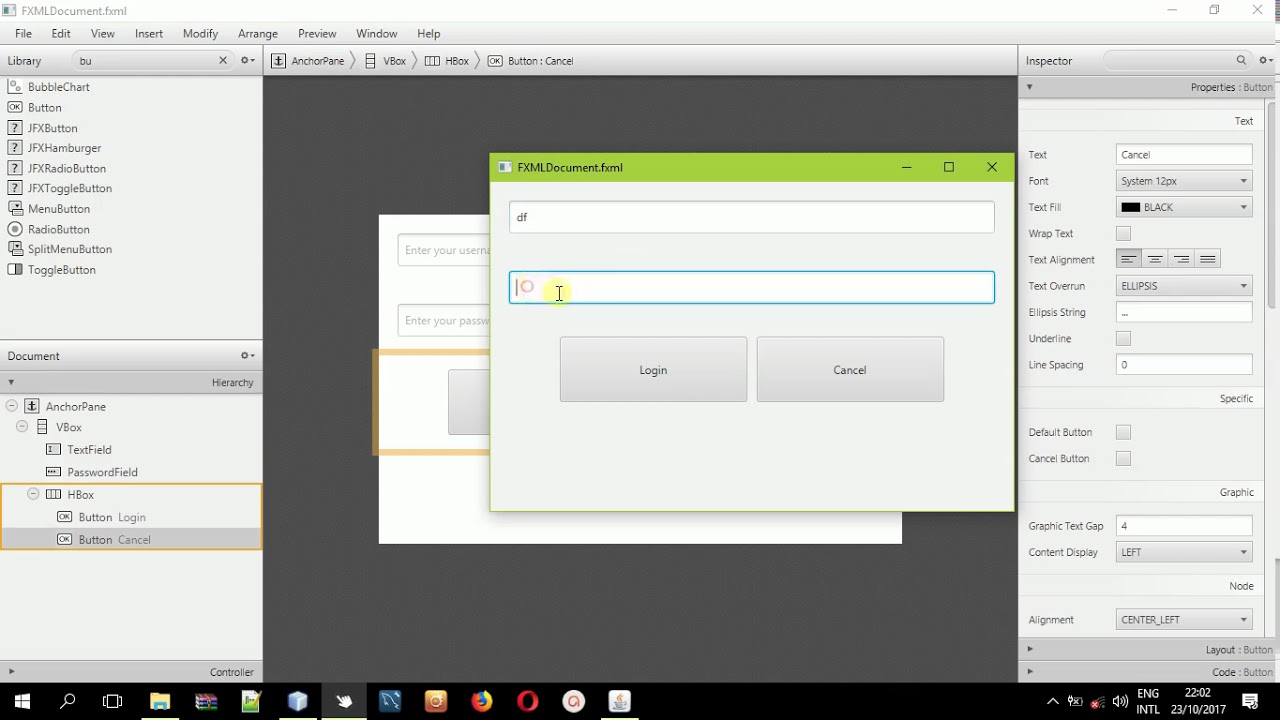Open File Explorer from the taskbar
Screen dimensions: 1280x720
[x=160, y=701]
